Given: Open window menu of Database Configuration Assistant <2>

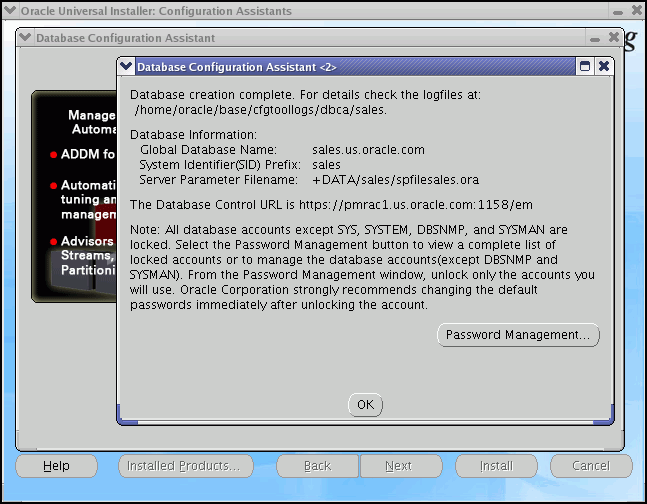Looking at the screenshot, I should tap(126, 66).
